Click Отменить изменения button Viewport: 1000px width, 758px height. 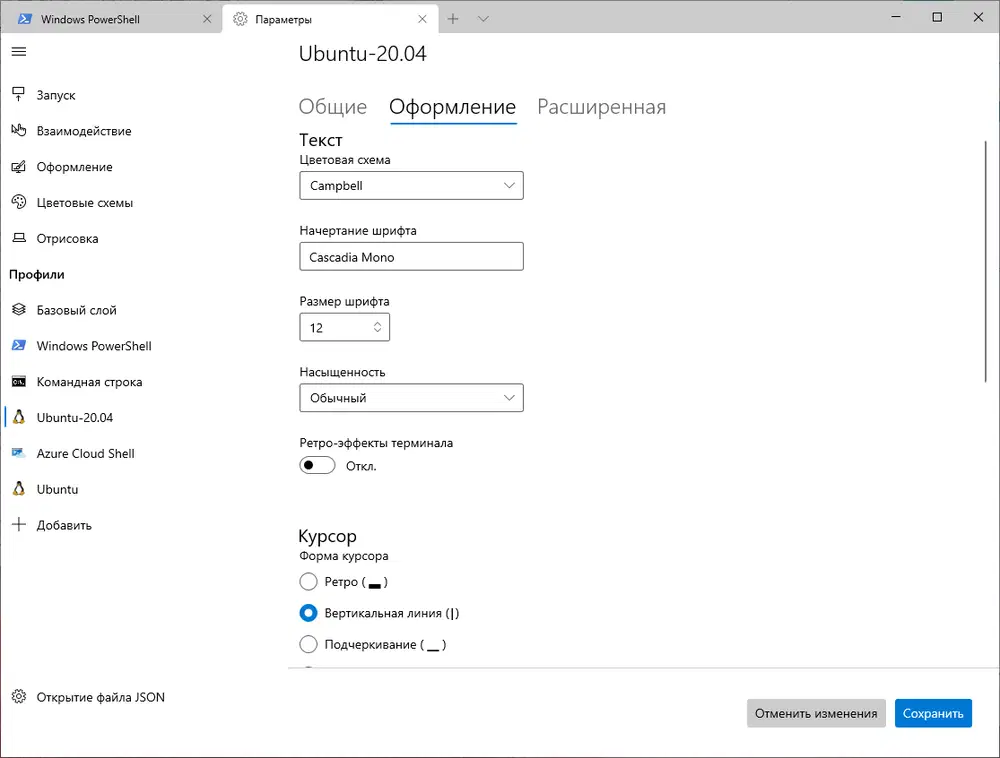tap(816, 713)
